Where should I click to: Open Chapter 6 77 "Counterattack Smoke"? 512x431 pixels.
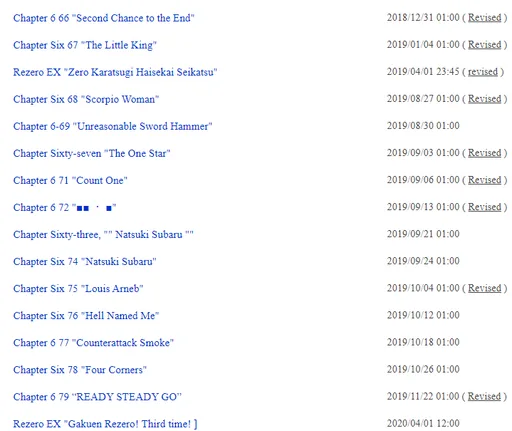click(93, 342)
